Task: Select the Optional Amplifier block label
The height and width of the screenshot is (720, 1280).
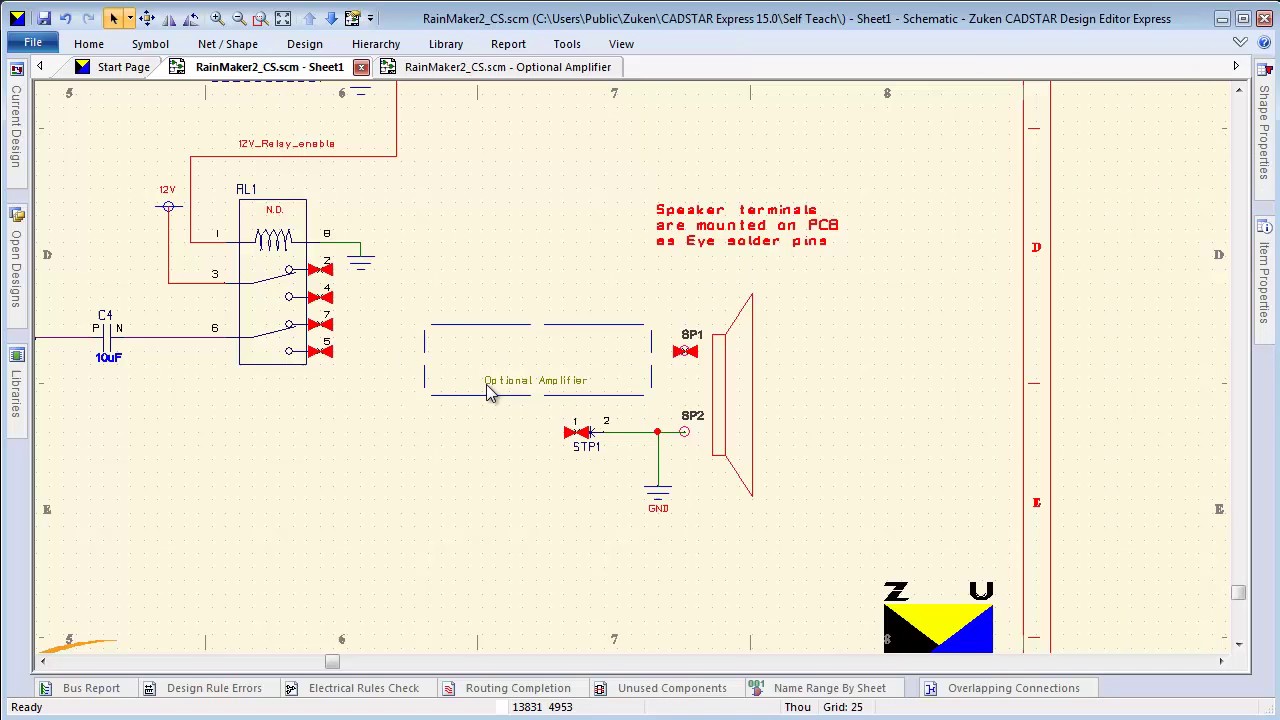Action: (x=536, y=381)
